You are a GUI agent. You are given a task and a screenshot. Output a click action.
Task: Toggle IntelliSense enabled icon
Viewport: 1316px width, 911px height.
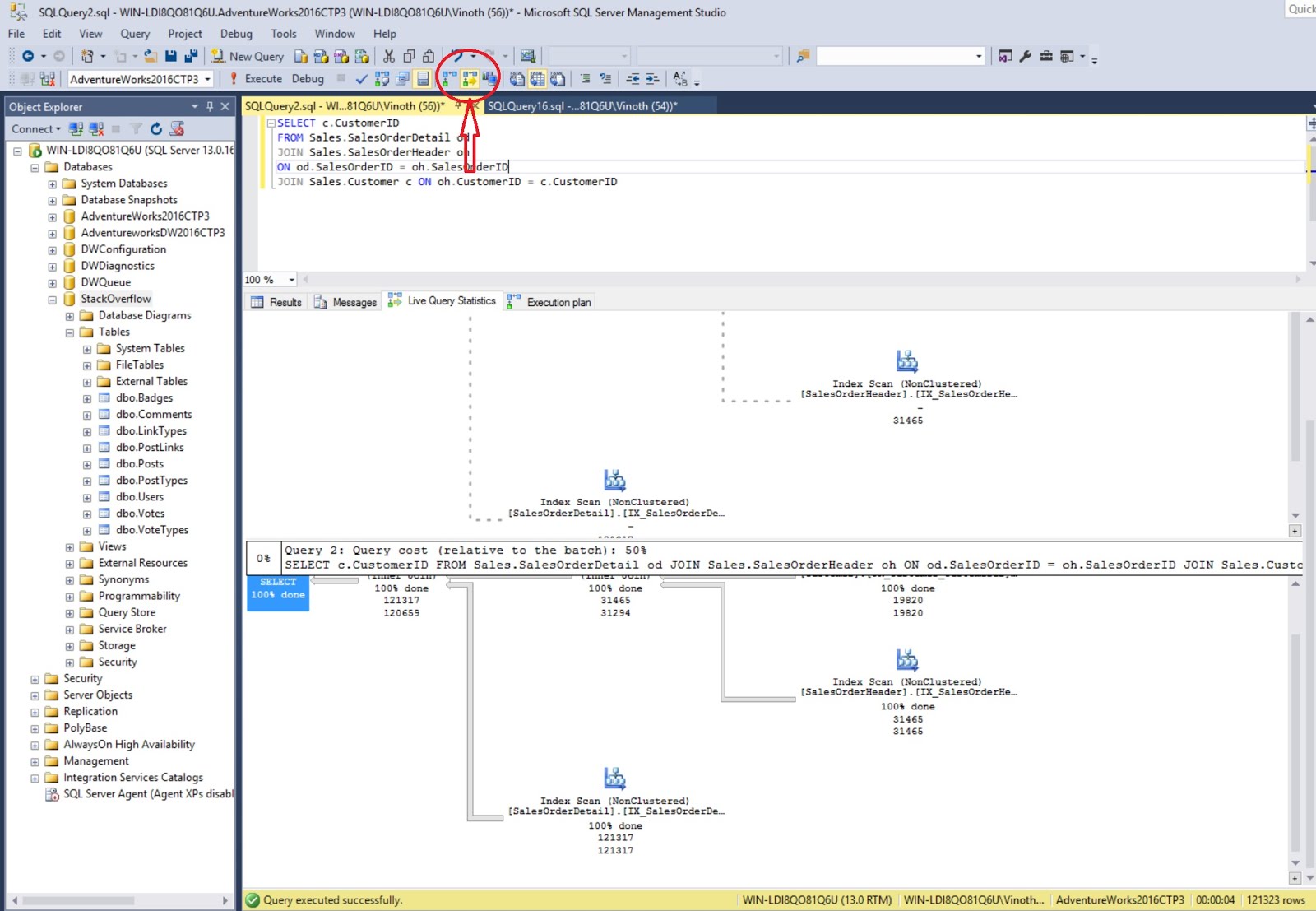click(423, 79)
